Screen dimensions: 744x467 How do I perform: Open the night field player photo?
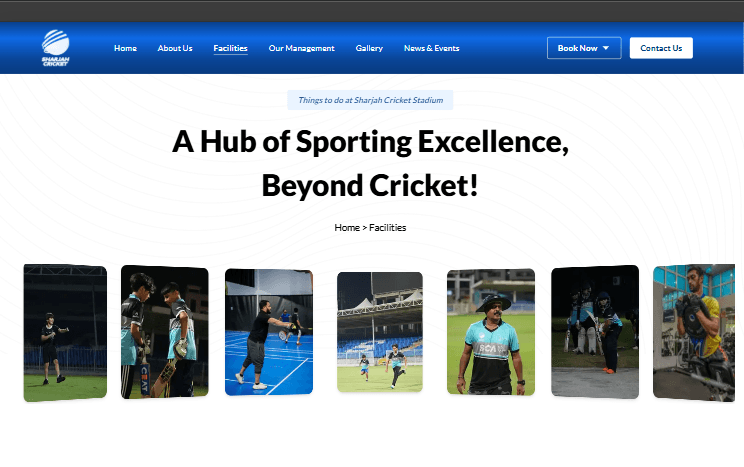tap(65, 333)
